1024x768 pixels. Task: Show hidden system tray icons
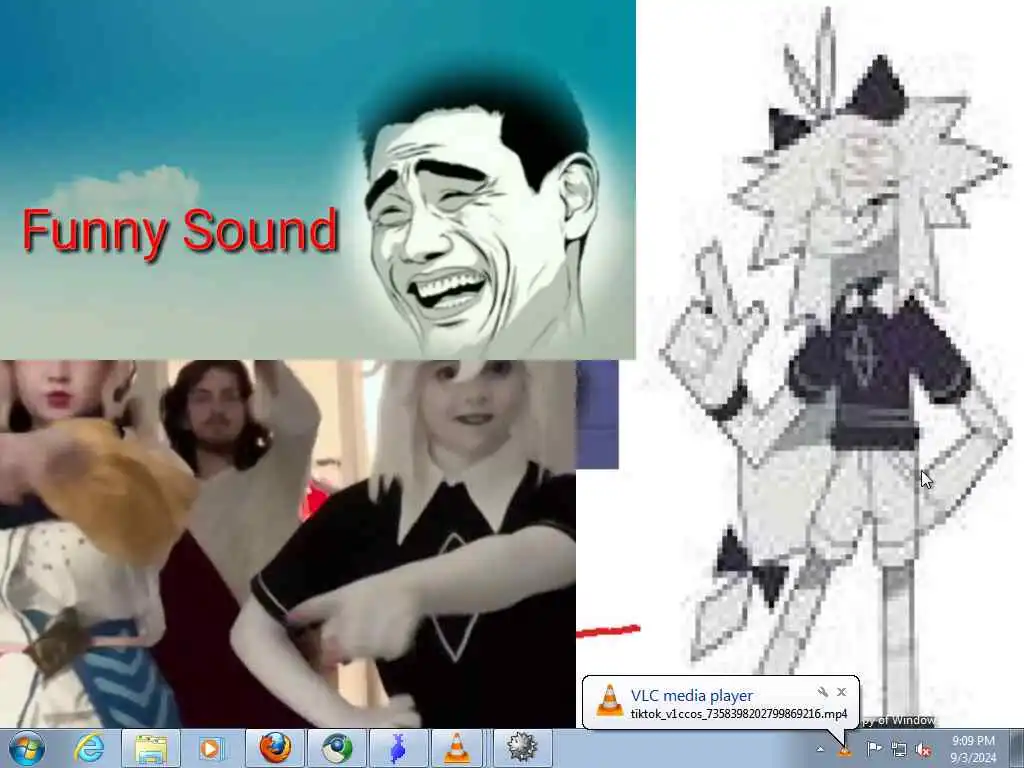coord(820,750)
